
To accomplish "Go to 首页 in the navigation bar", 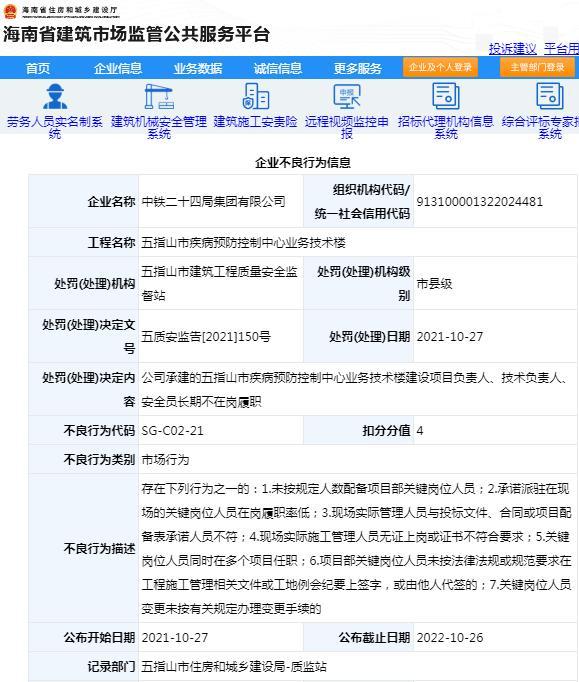I will [x=38, y=68].
